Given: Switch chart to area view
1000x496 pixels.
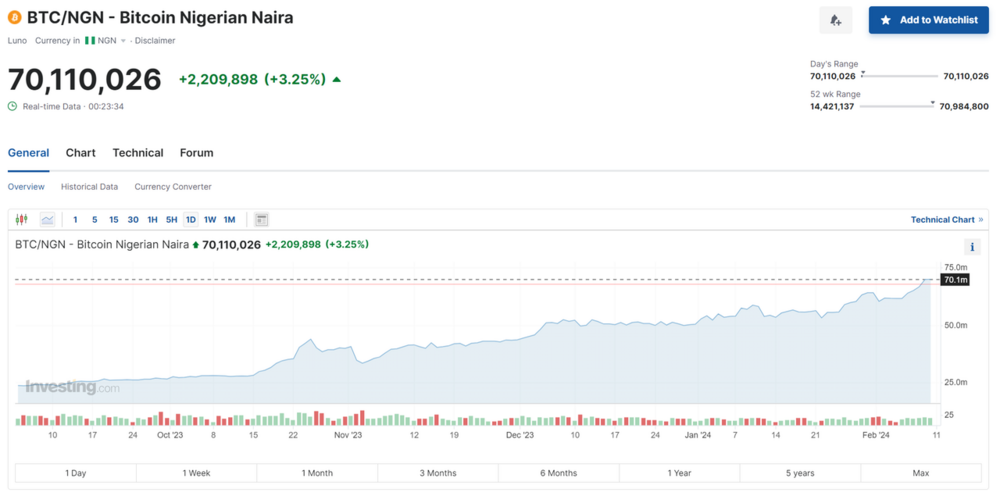Looking at the screenshot, I should click(47, 220).
